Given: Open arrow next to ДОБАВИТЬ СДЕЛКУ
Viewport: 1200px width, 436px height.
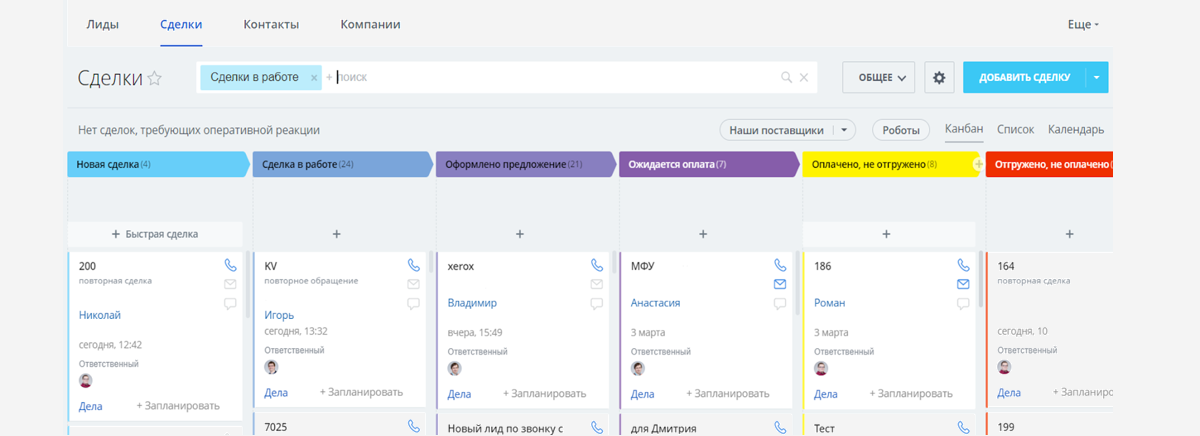Looking at the screenshot, I should coord(1097,77).
